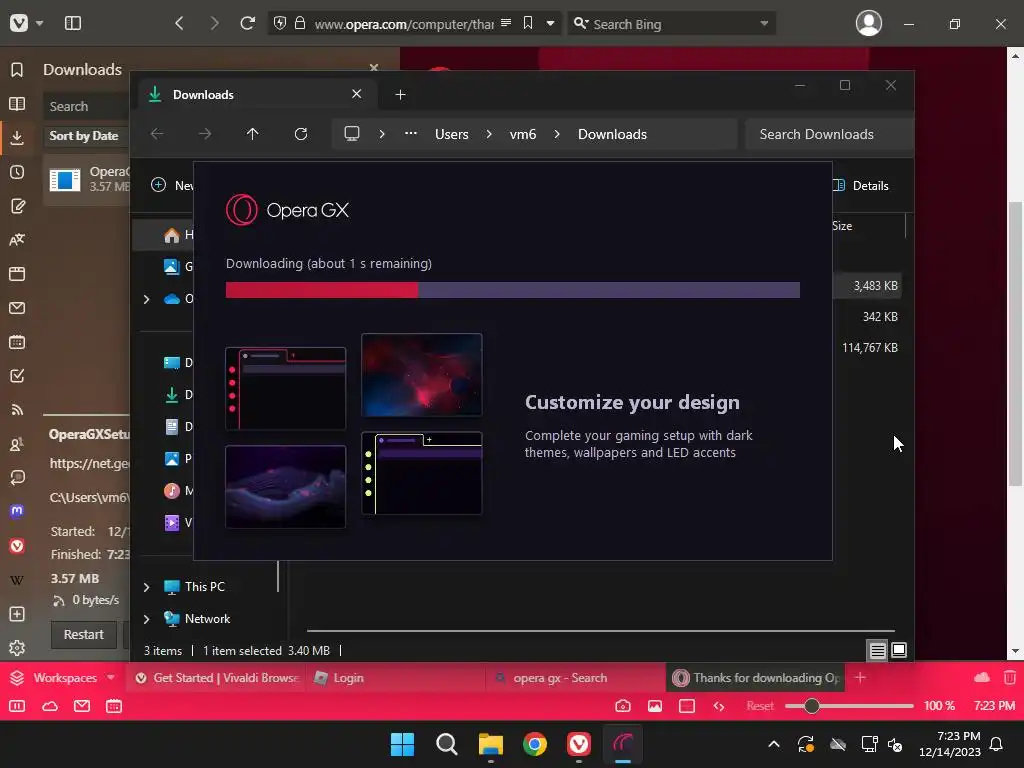Toggle the Details pane button

point(861,185)
